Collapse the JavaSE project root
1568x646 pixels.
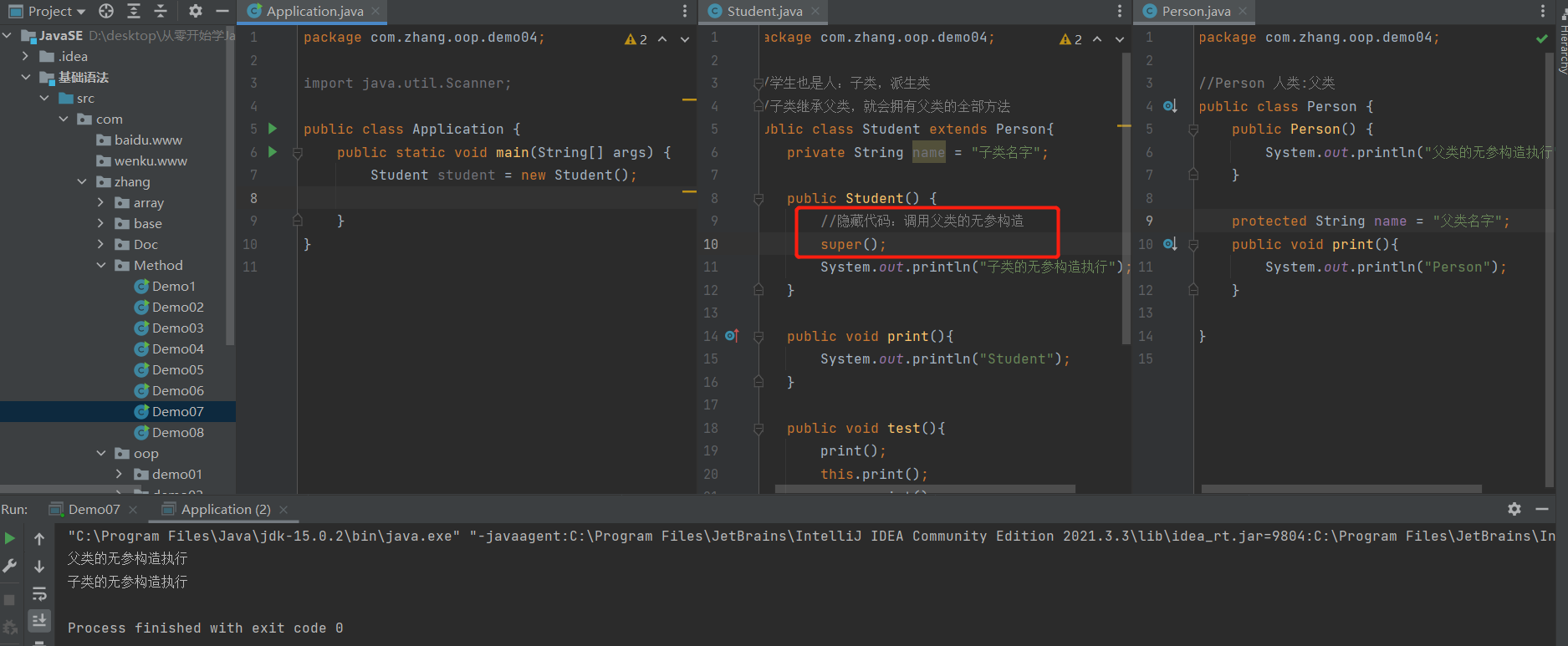(x=8, y=35)
